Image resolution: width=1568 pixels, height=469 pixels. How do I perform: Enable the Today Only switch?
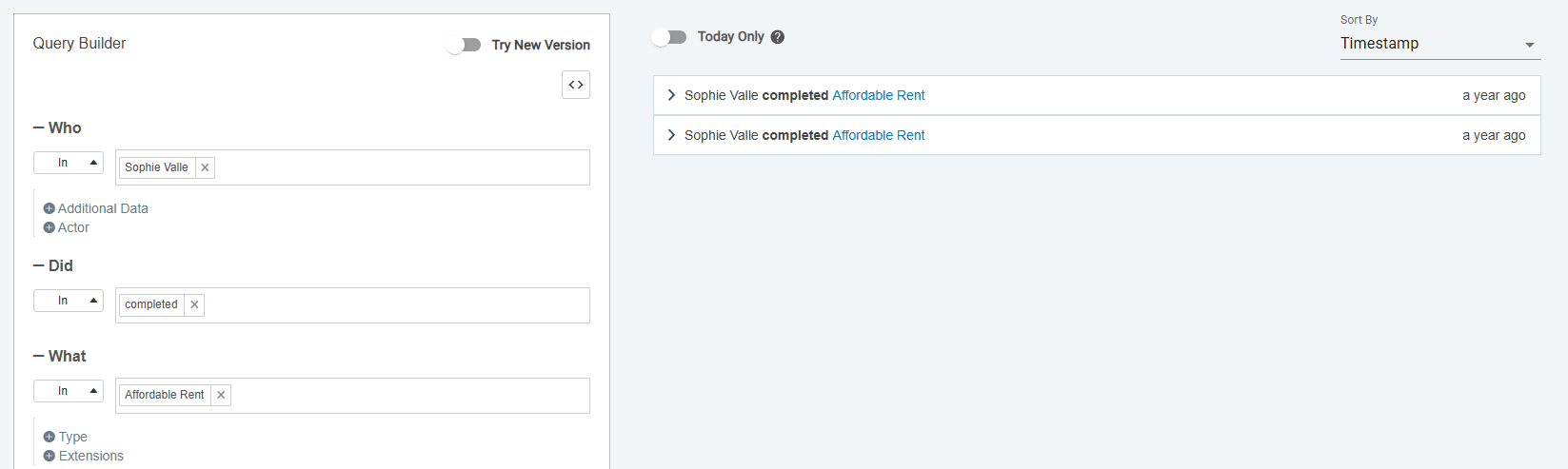(x=669, y=37)
